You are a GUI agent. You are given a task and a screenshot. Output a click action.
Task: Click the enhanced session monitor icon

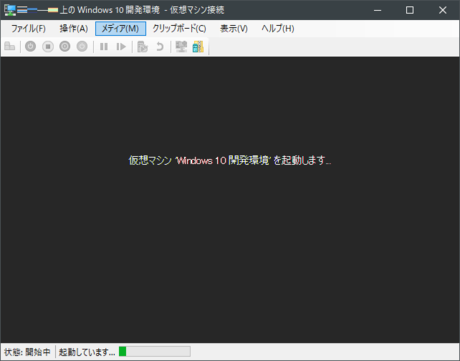point(181,46)
